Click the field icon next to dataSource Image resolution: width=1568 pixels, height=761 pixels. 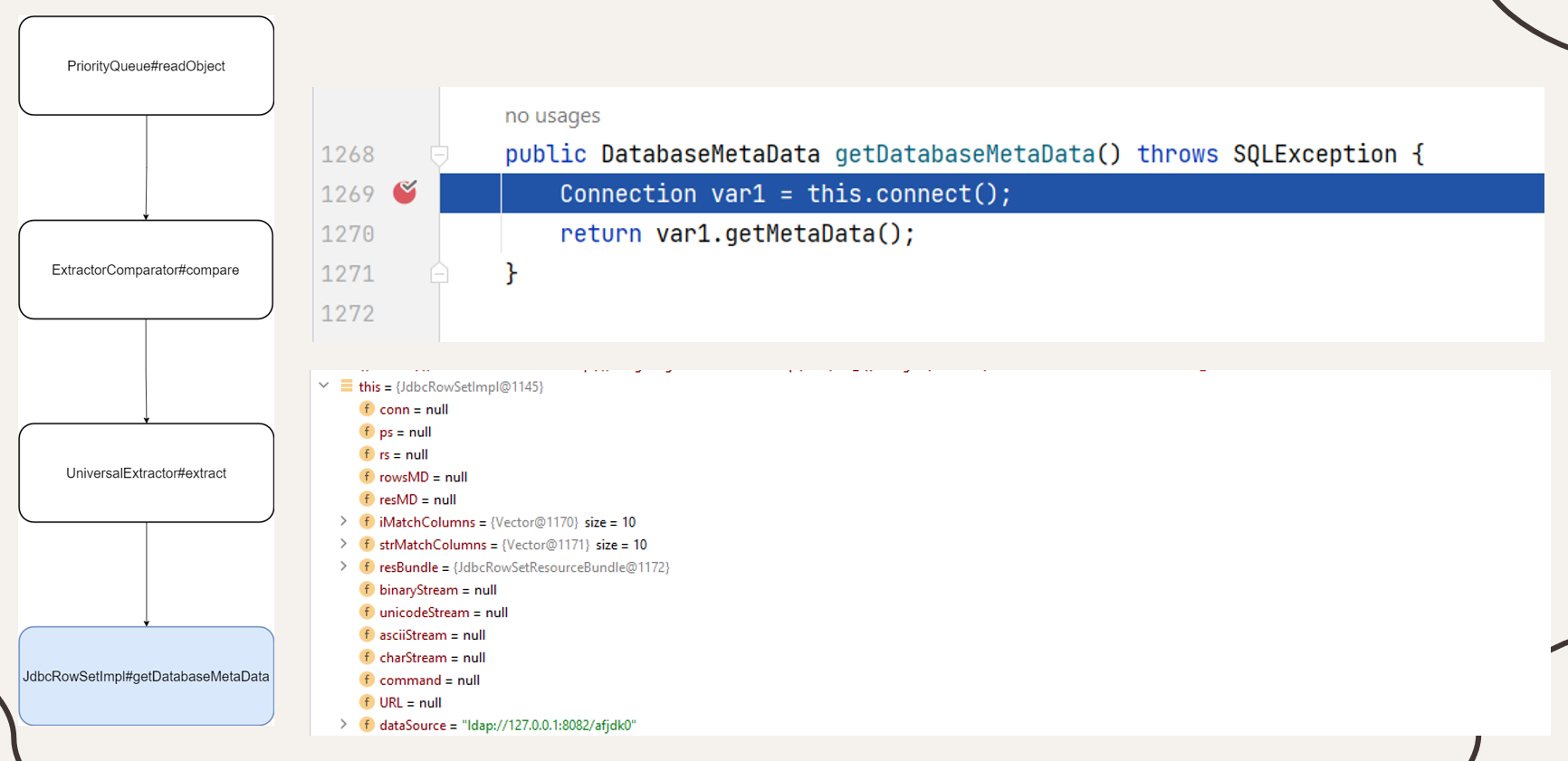click(x=367, y=726)
